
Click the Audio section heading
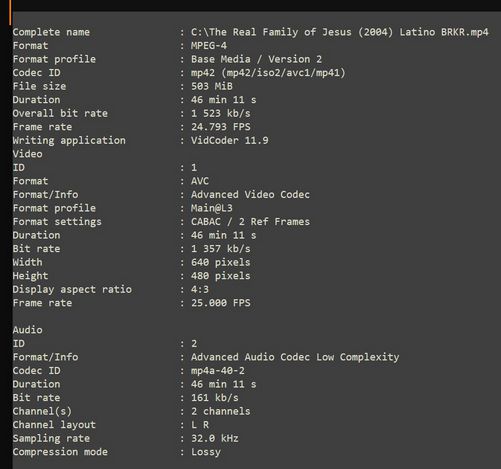[27, 330]
